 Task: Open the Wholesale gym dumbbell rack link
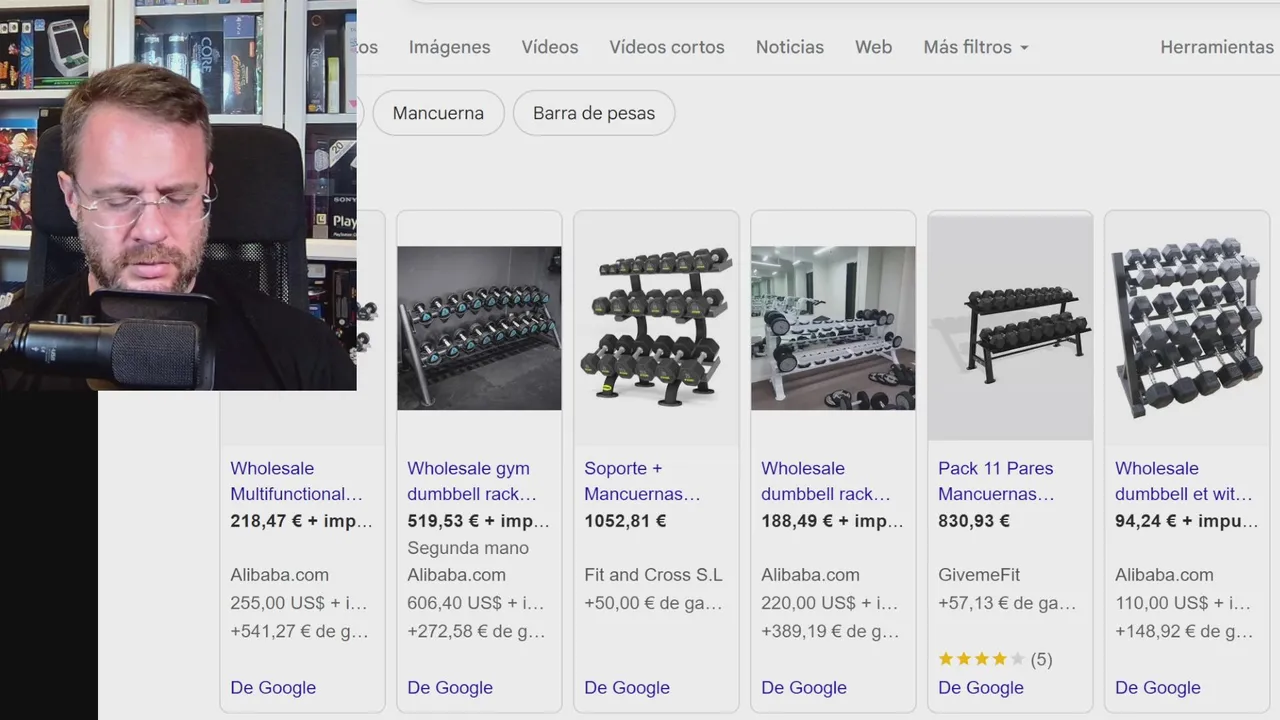click(472, 481)
